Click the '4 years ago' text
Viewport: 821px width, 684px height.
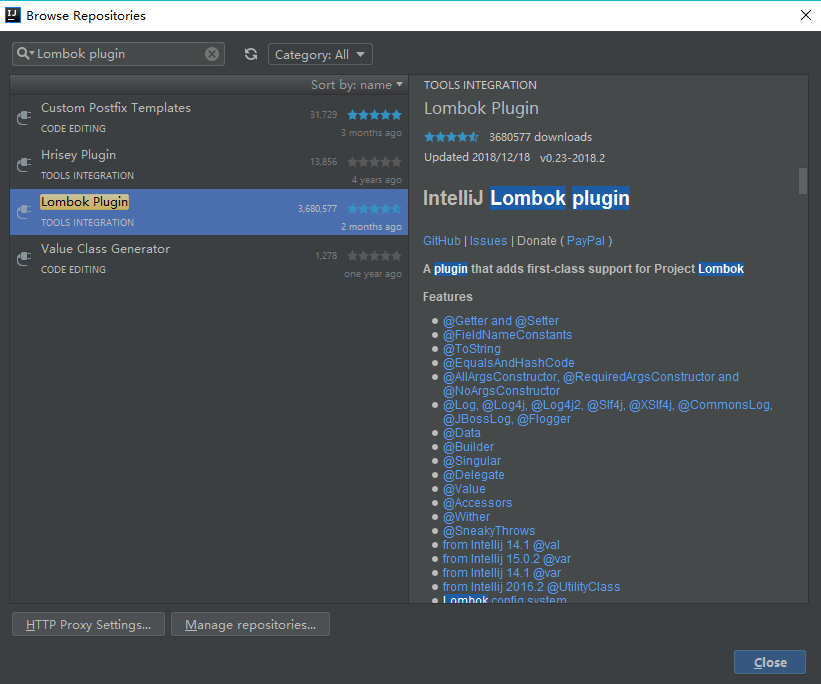click(x=376, y=180)
